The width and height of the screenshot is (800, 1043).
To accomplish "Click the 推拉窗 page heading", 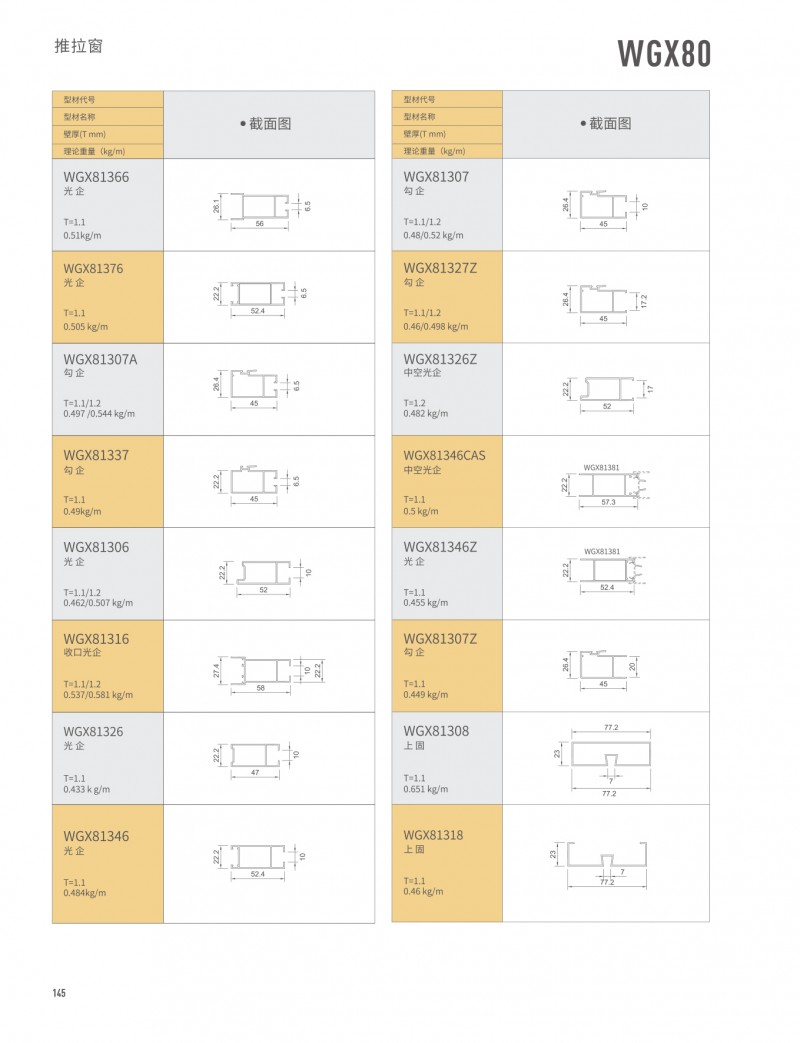I will 79,47.
